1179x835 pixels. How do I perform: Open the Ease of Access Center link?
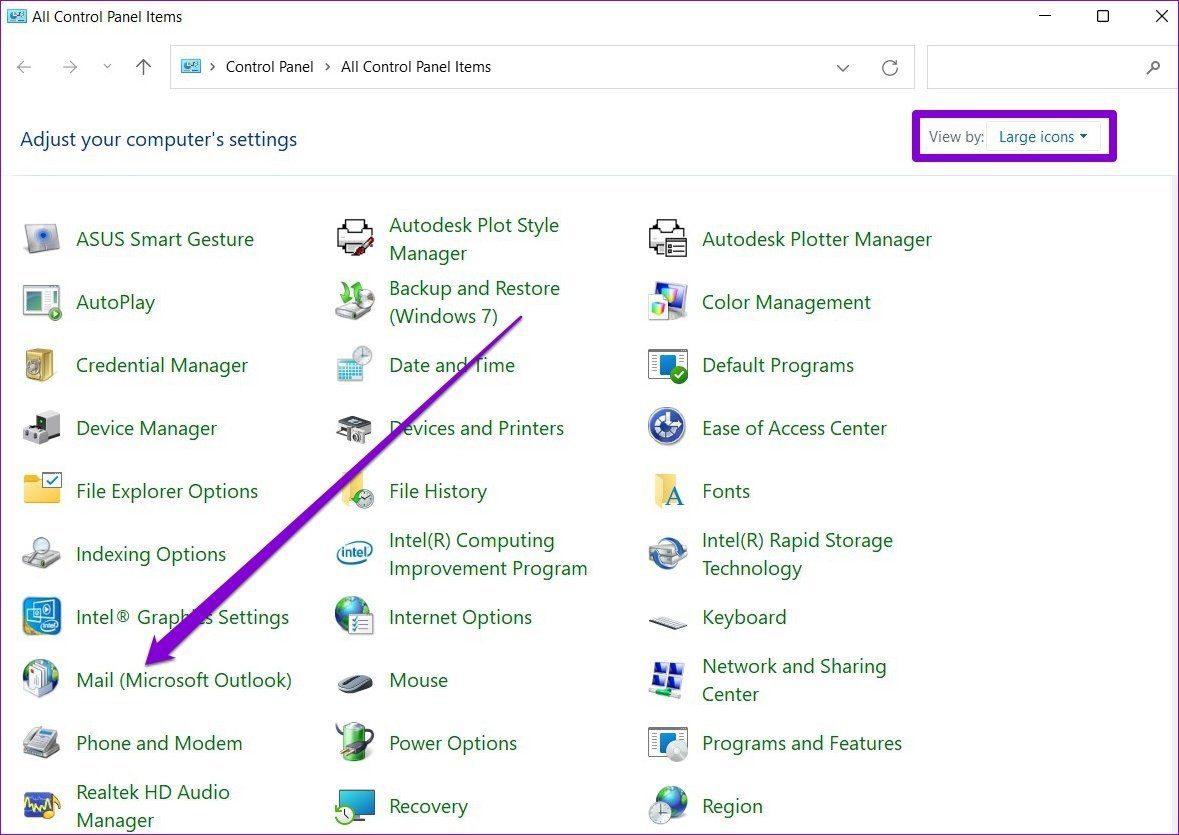(794, 428)
